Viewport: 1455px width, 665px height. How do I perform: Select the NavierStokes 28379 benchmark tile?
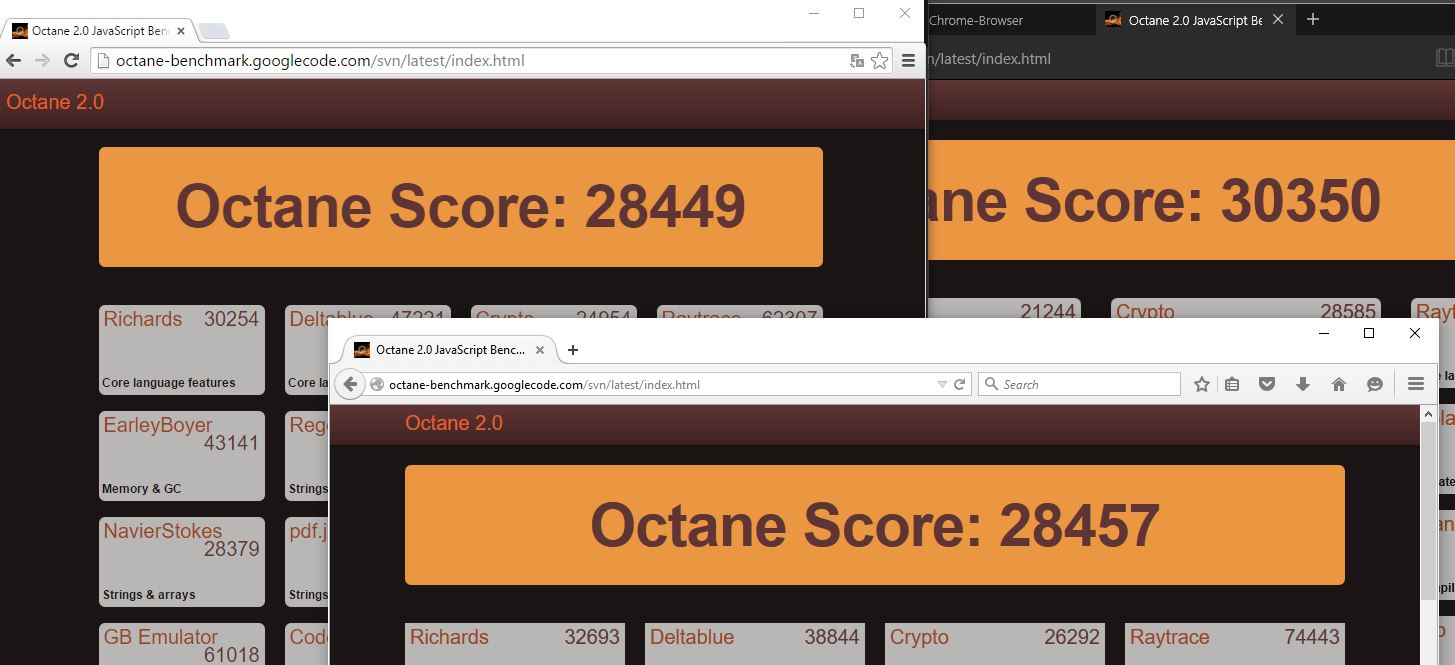[x=182, y=562]
